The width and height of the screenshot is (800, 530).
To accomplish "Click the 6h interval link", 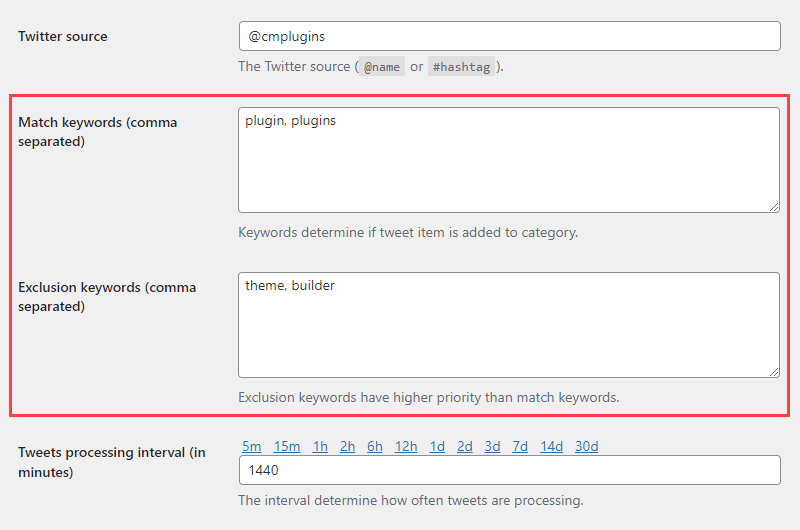I will 375,446.
